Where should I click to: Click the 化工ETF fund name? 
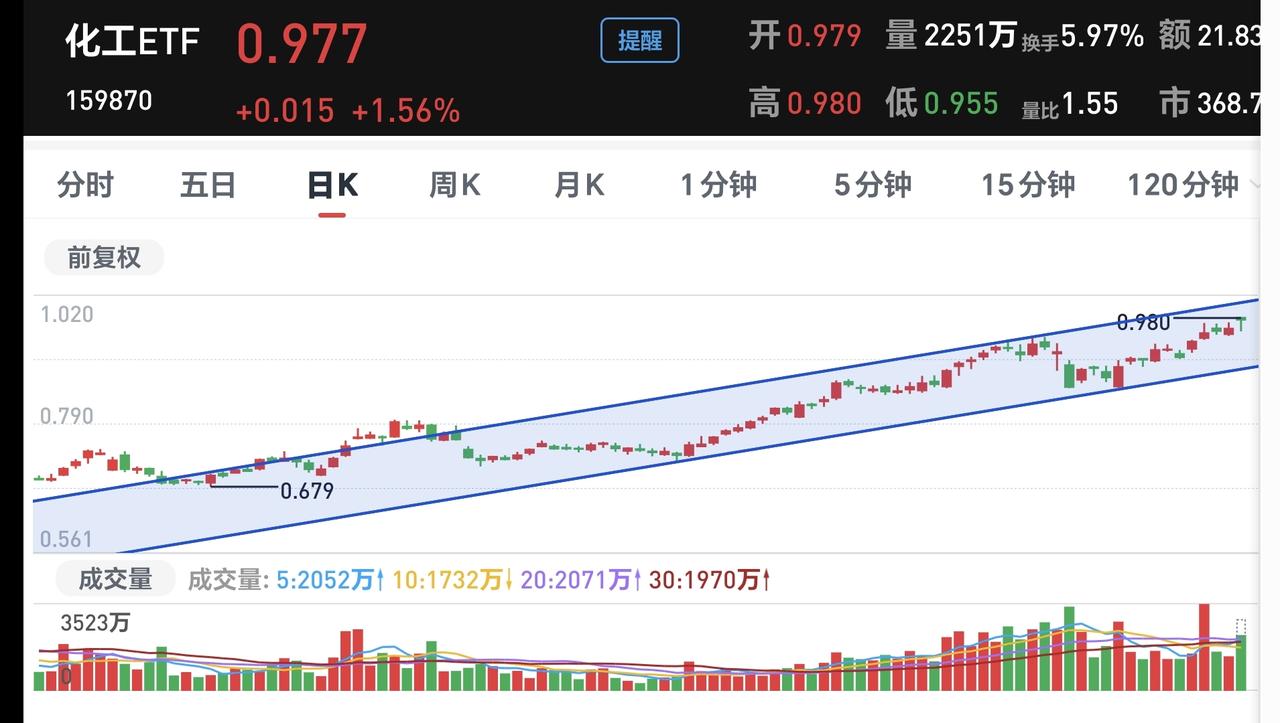pyautogui.click(x=133, y=41)
